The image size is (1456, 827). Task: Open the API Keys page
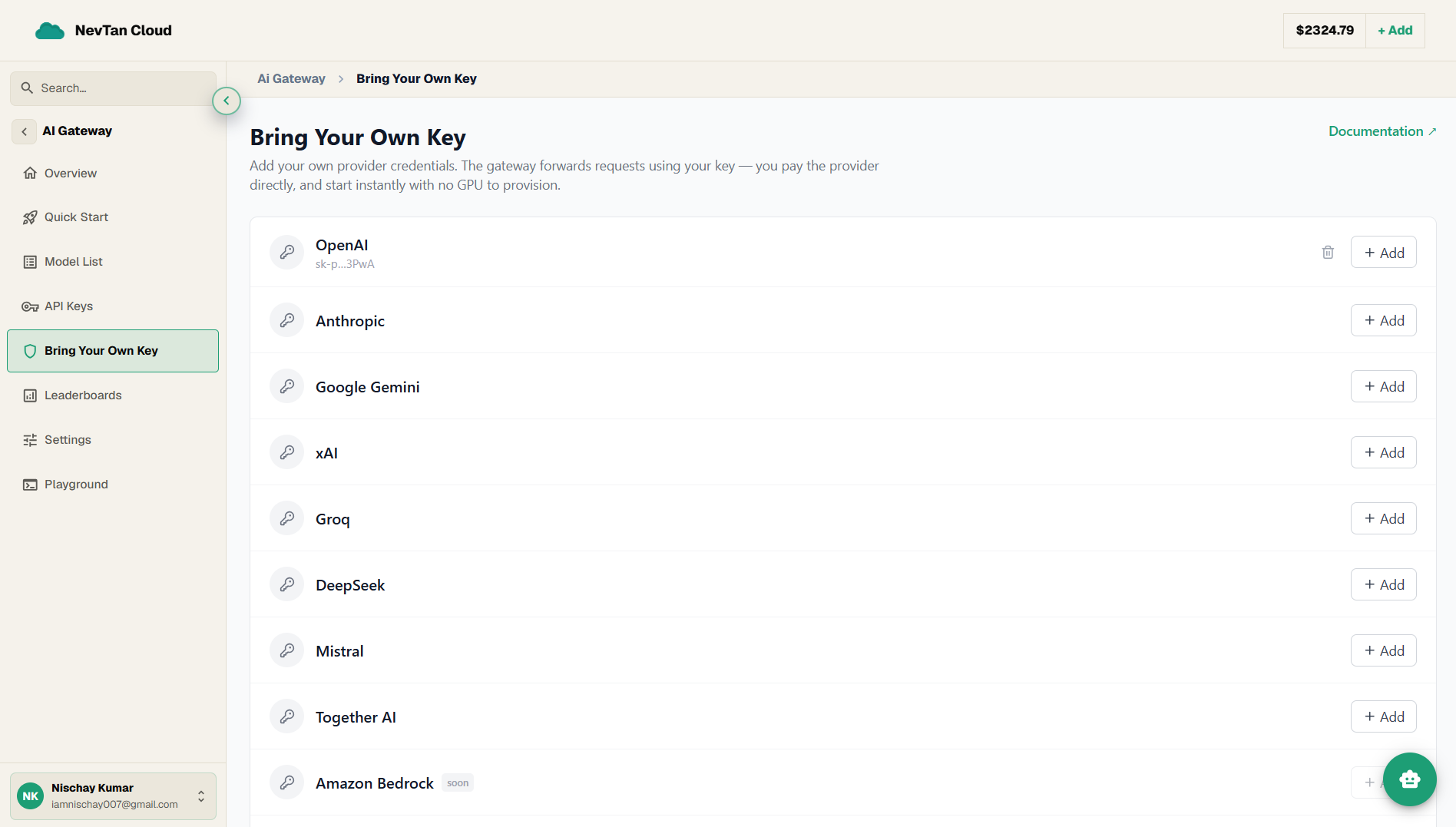[x=113, y=306]
